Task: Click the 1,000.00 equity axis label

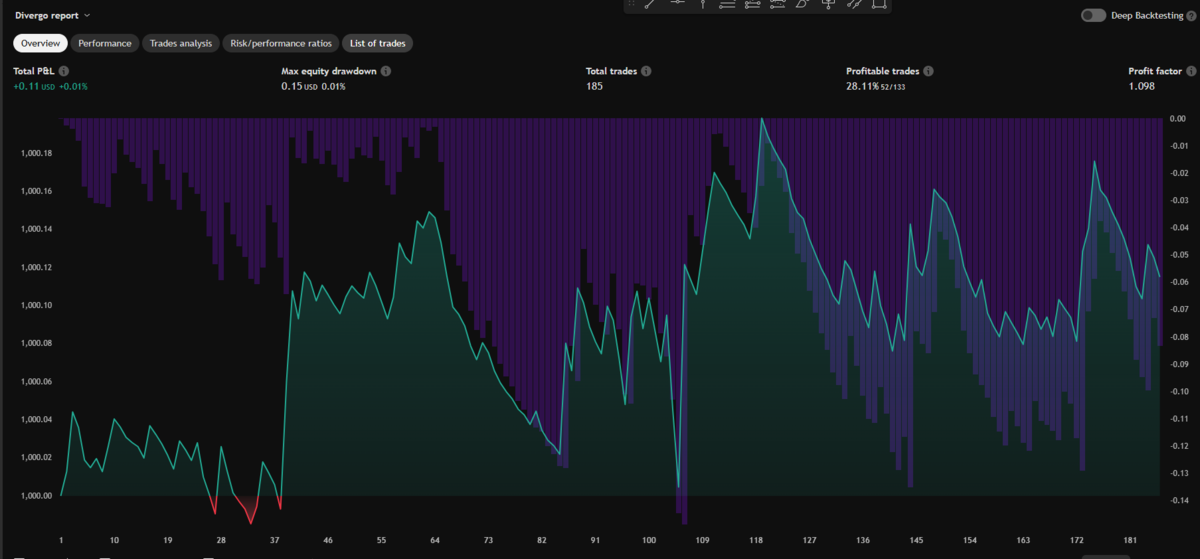Action: click(x=36, y=495)
